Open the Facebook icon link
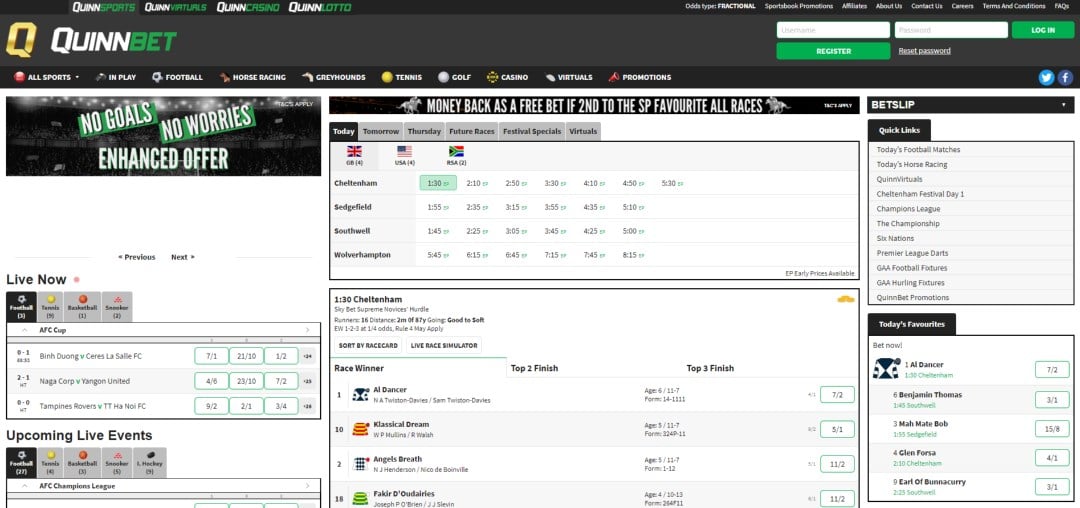The image size is (1080, 508). [1065, 78]
